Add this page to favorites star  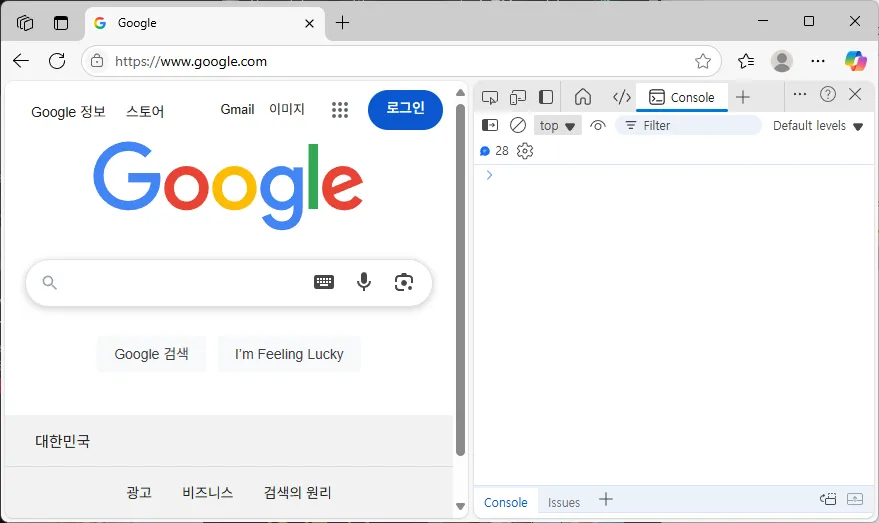pos(703,61)
